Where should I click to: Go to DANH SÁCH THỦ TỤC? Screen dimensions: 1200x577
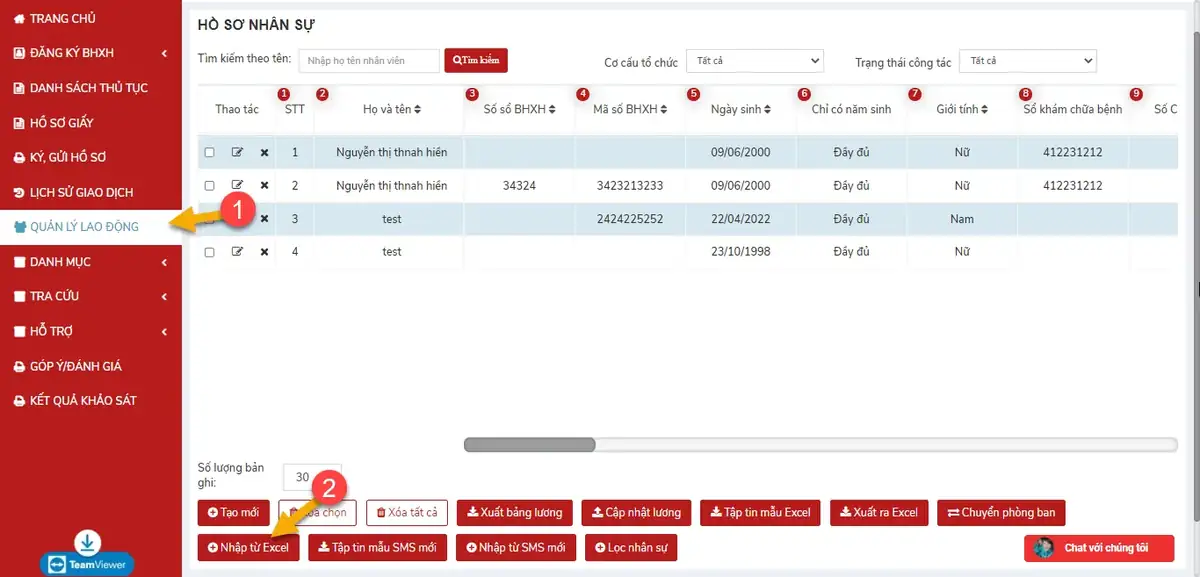(91, 88)
